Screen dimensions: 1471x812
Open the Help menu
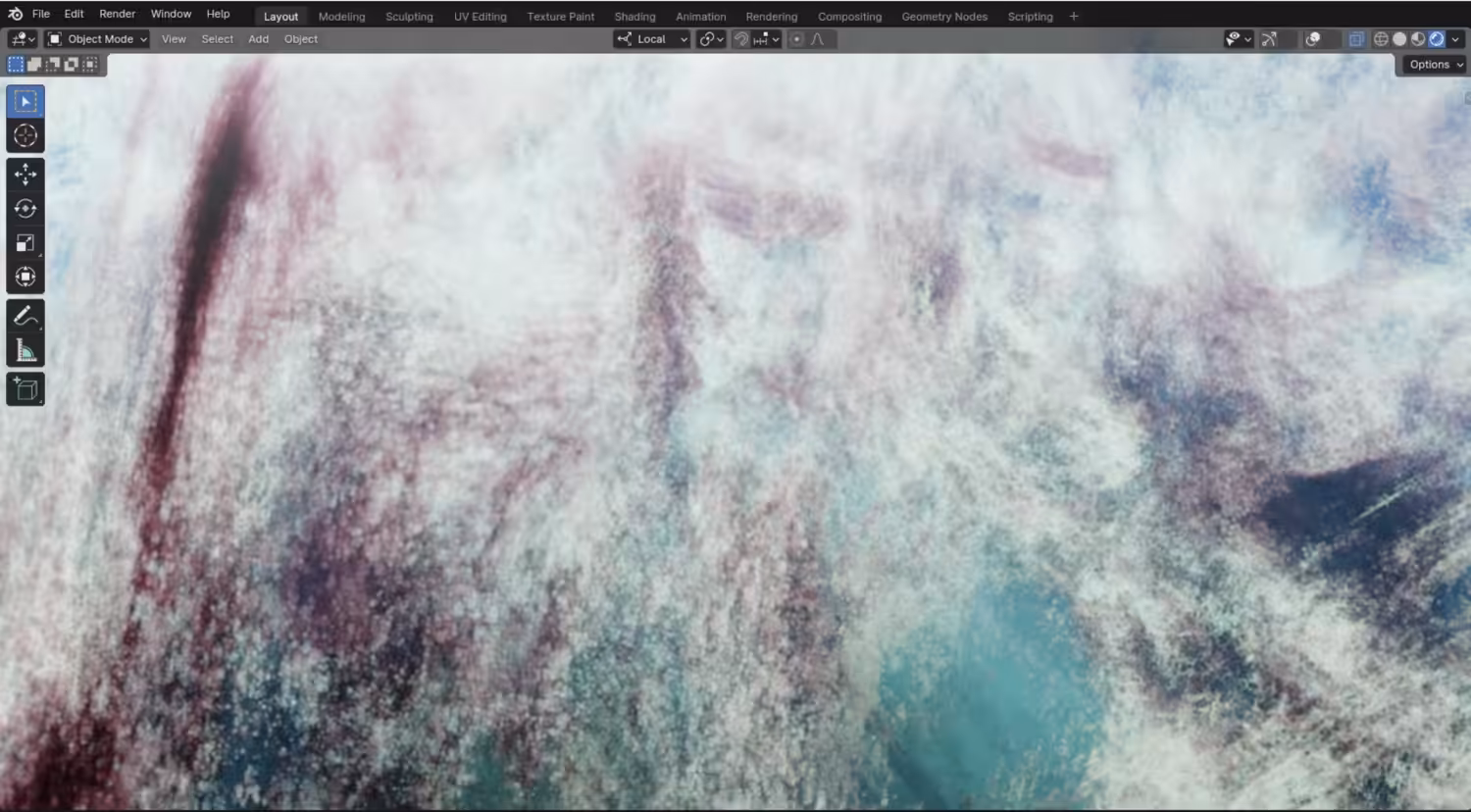point(218,14)
